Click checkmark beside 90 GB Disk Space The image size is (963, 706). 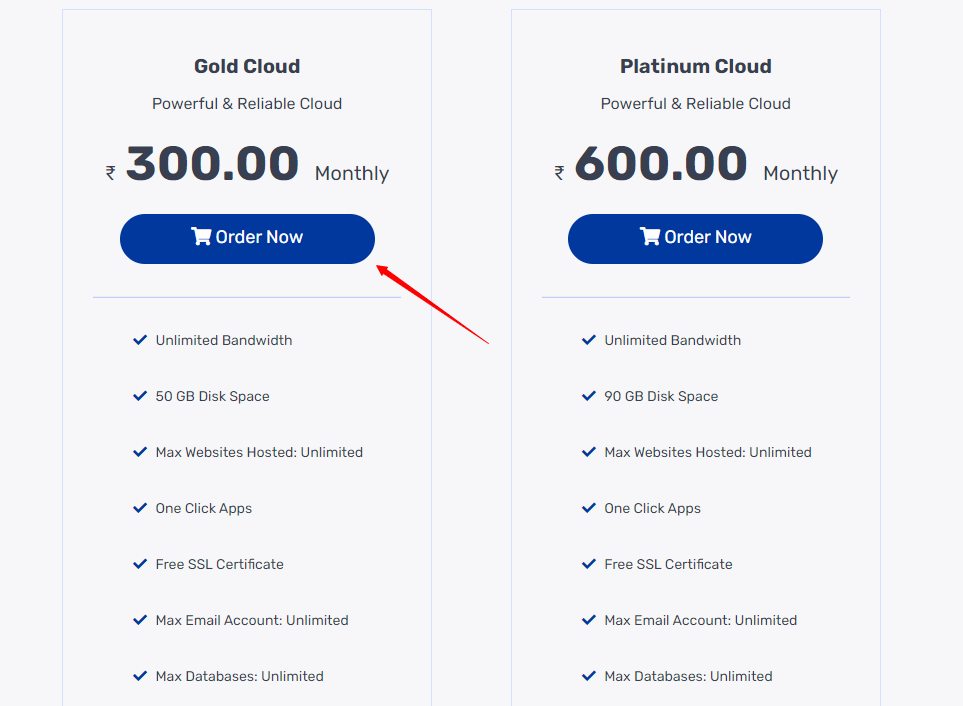588,395
